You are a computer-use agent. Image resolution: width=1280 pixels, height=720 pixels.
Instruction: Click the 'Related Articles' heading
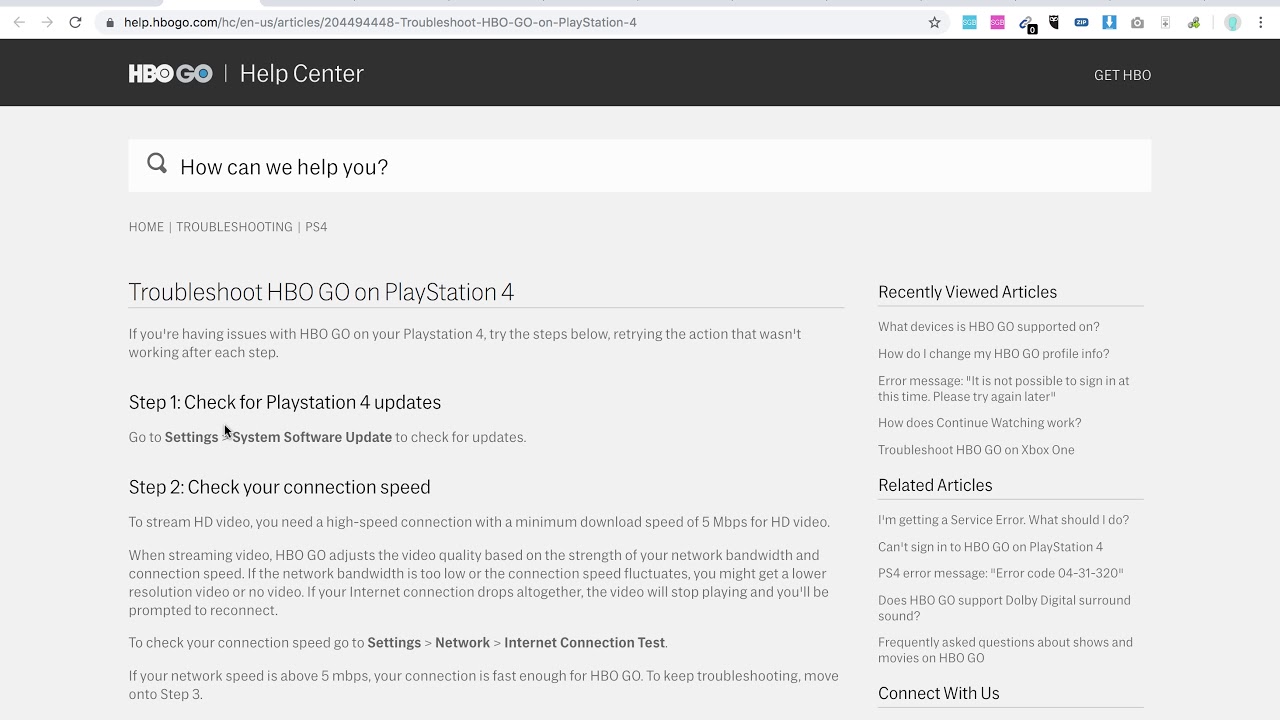tap(935, 485)
